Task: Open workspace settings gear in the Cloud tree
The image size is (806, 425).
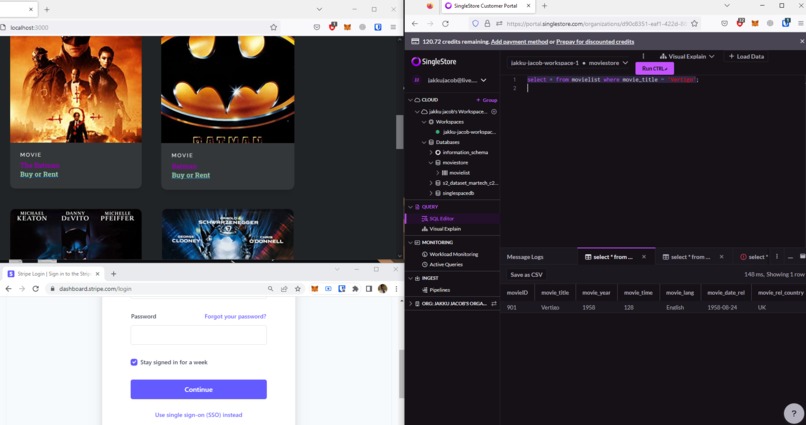Action: pos(493,112)
